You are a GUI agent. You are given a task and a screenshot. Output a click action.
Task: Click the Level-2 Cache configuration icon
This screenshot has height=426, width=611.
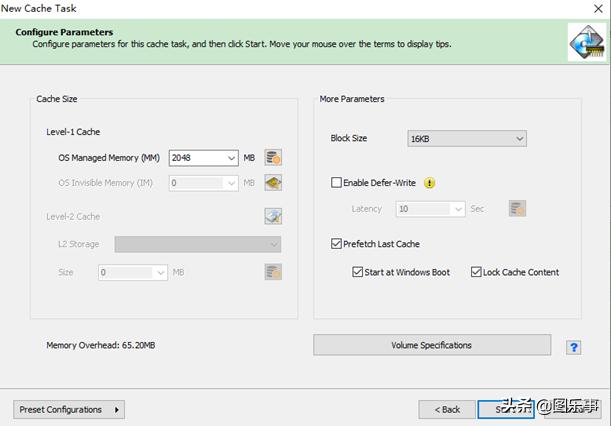pos(273,216)
